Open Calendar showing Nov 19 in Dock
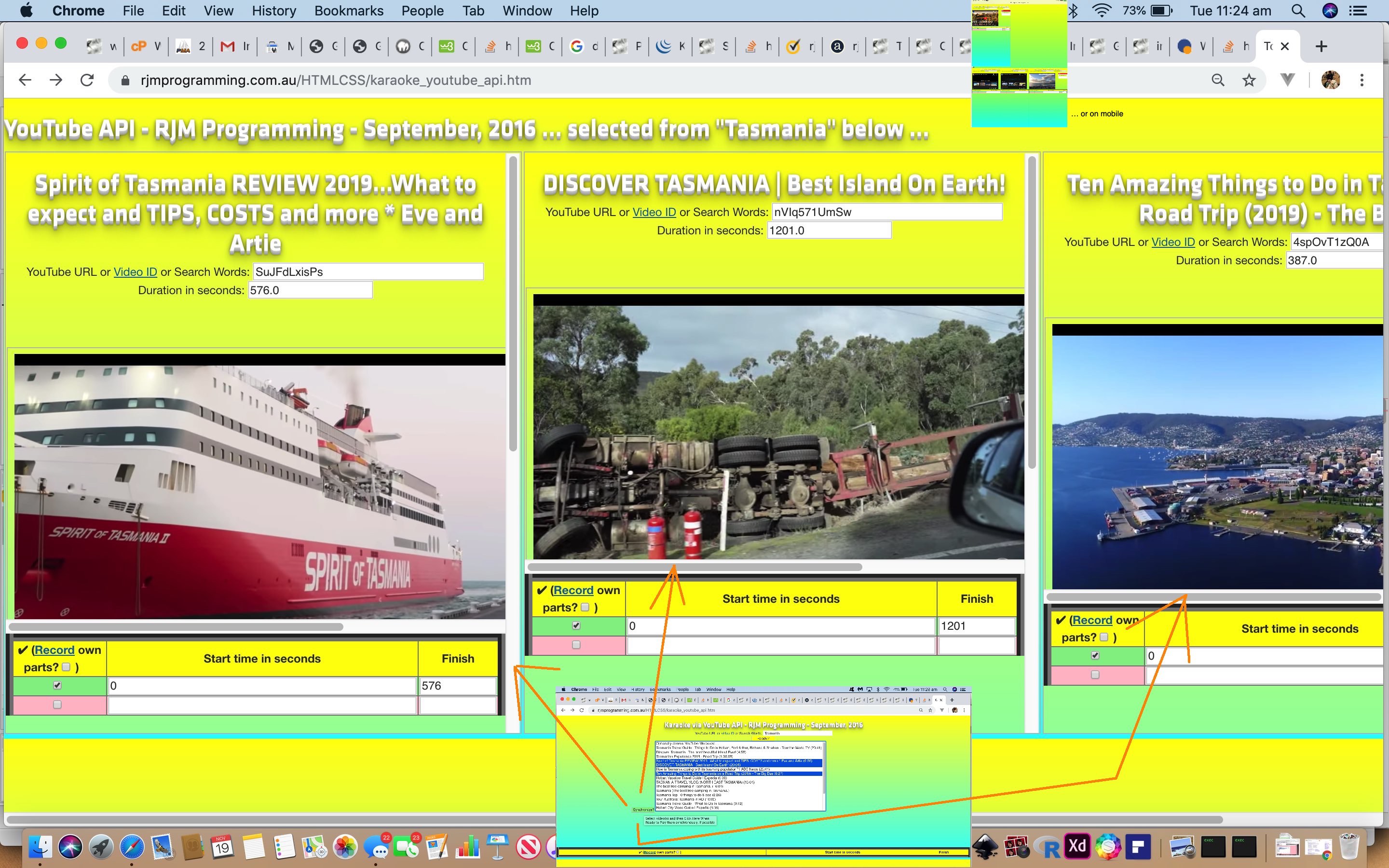1389x868 pixels. [x=223, y=847]
